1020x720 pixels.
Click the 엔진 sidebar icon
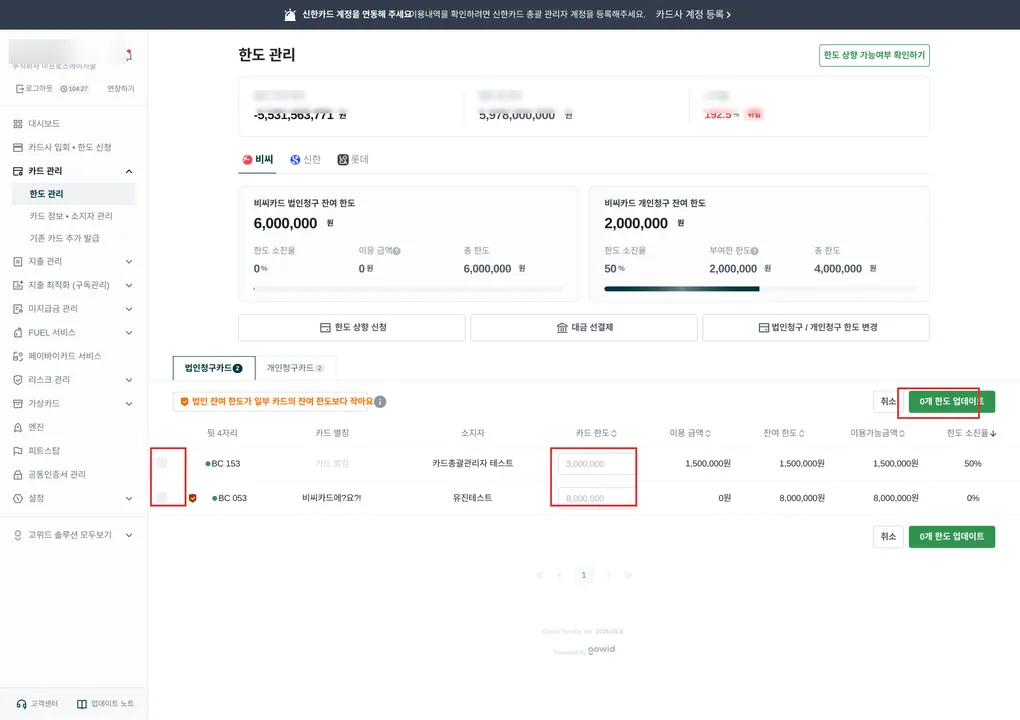tap(18, 427)
